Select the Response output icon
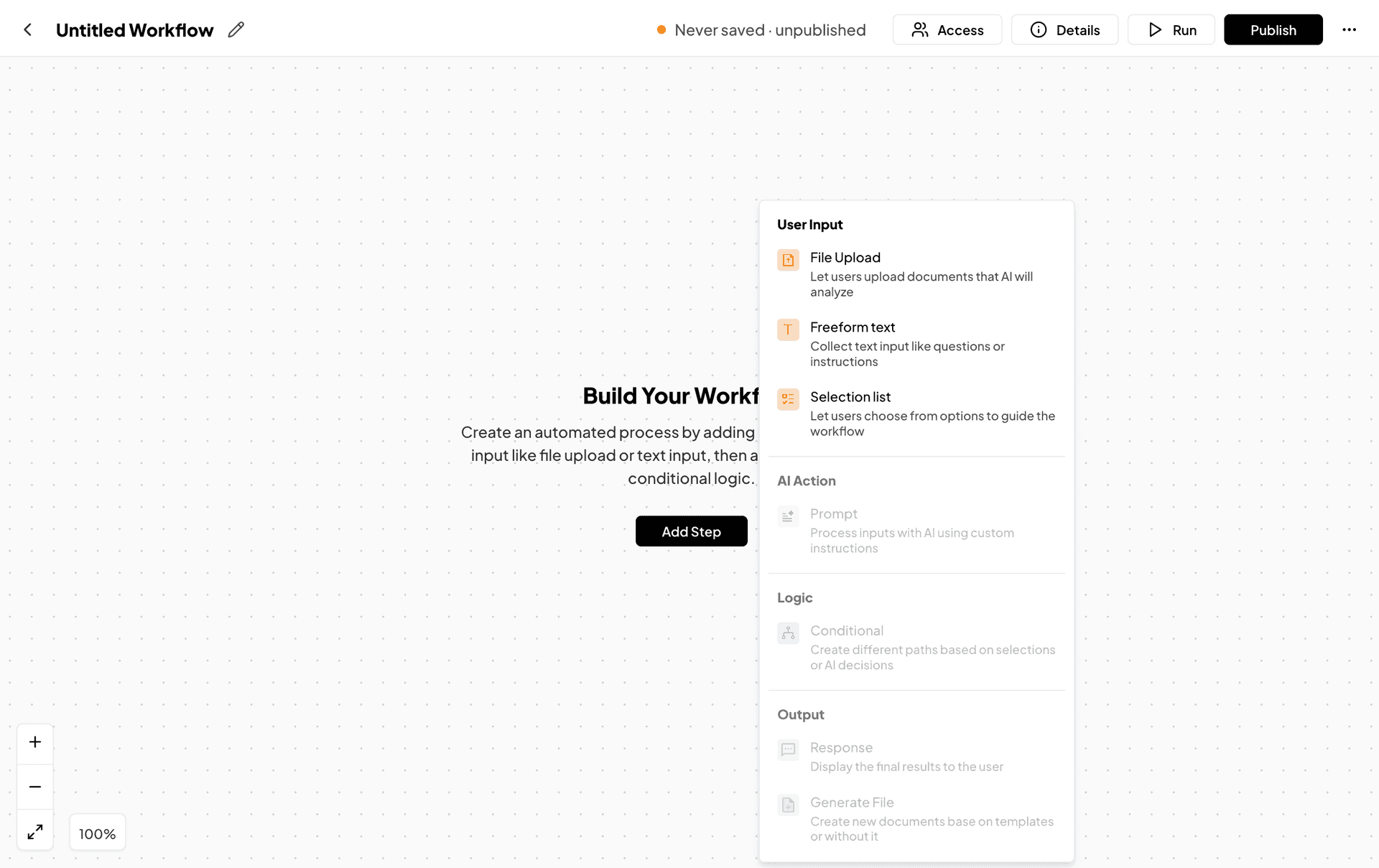 [788, 750]
